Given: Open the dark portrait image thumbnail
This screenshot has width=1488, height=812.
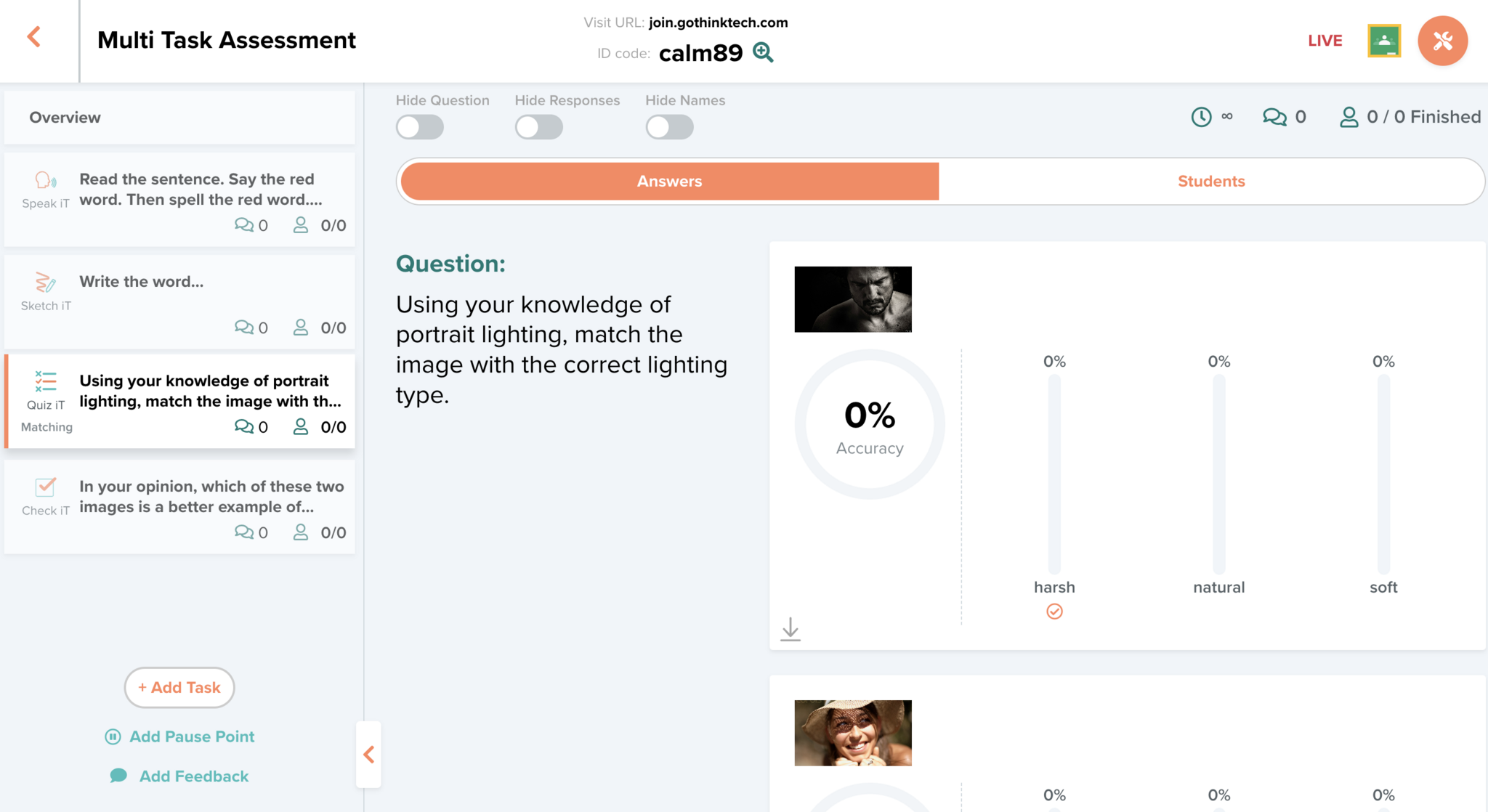Looking at the screenshot, I should click(x=853, y=299).
